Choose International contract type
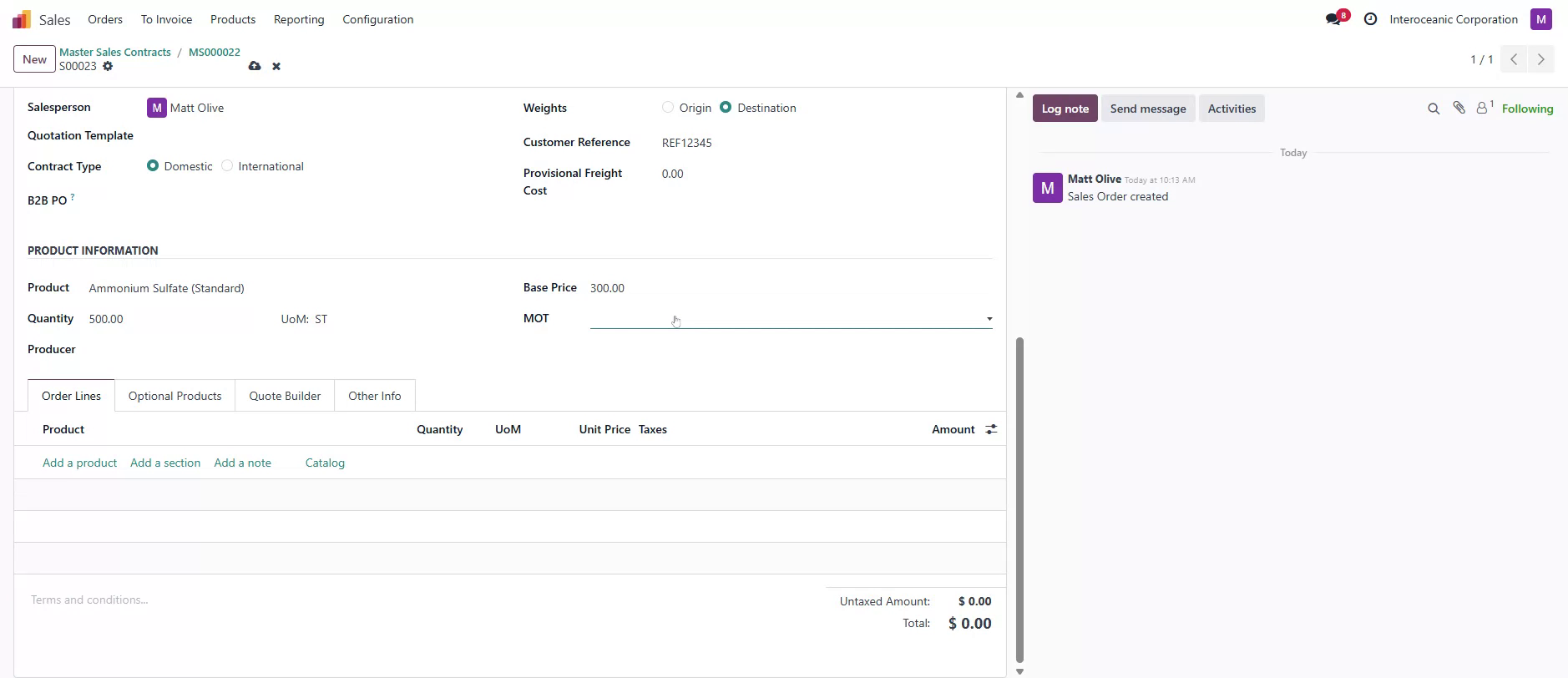This screenshot has width=1568, height=678. (x=227, y=165)
